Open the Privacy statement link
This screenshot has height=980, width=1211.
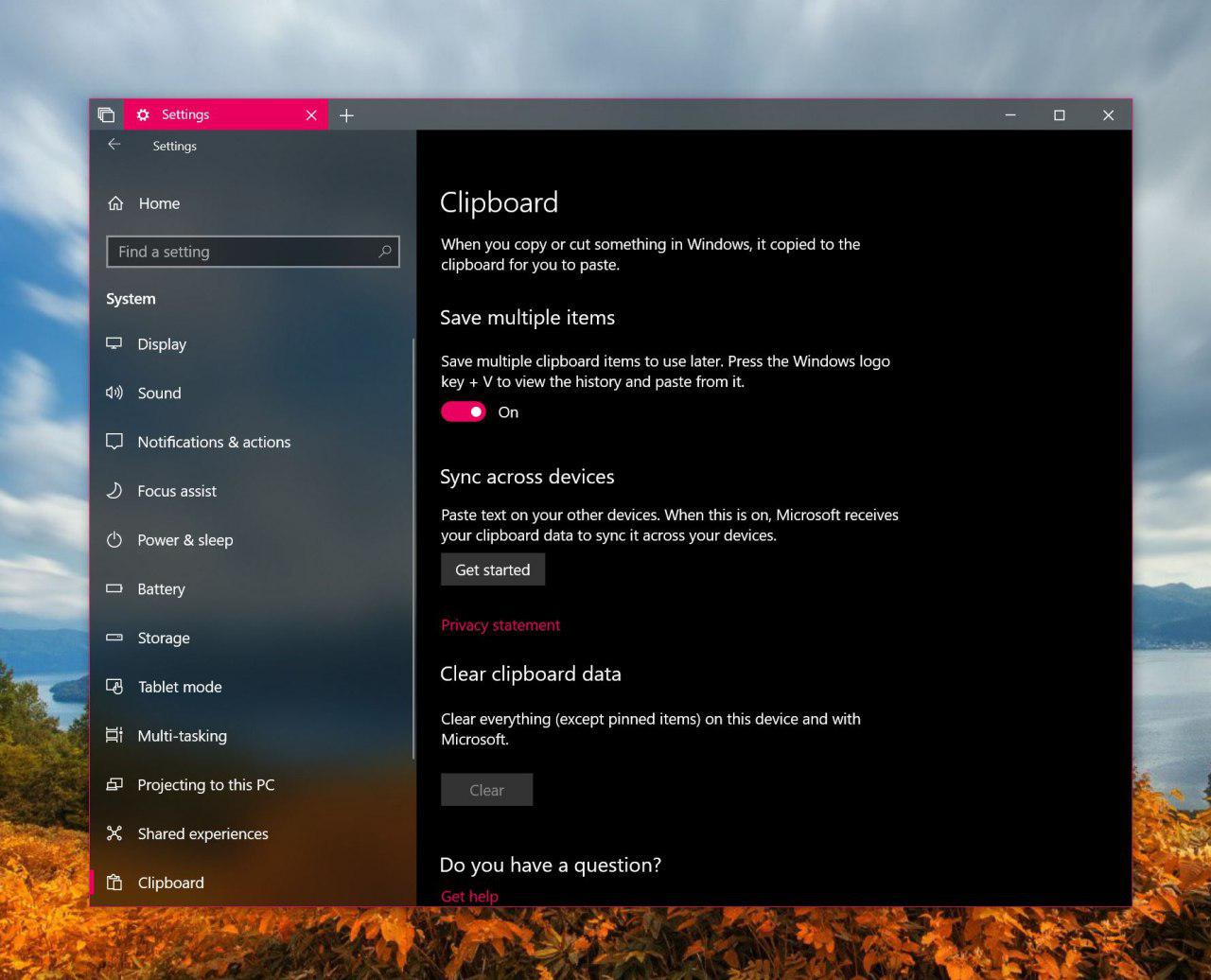(500, 625)
